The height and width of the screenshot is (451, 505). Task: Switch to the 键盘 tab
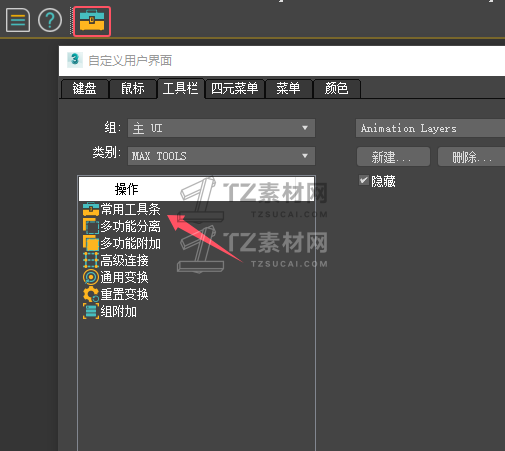85,89
